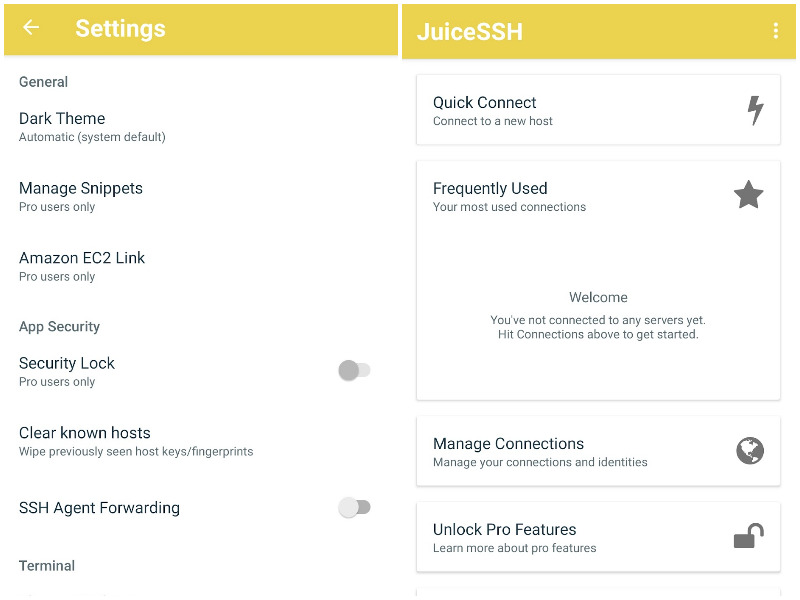Open the three-dot overflow menu
The height and width of the screenshot is (600, 800).
click(775, 31)
